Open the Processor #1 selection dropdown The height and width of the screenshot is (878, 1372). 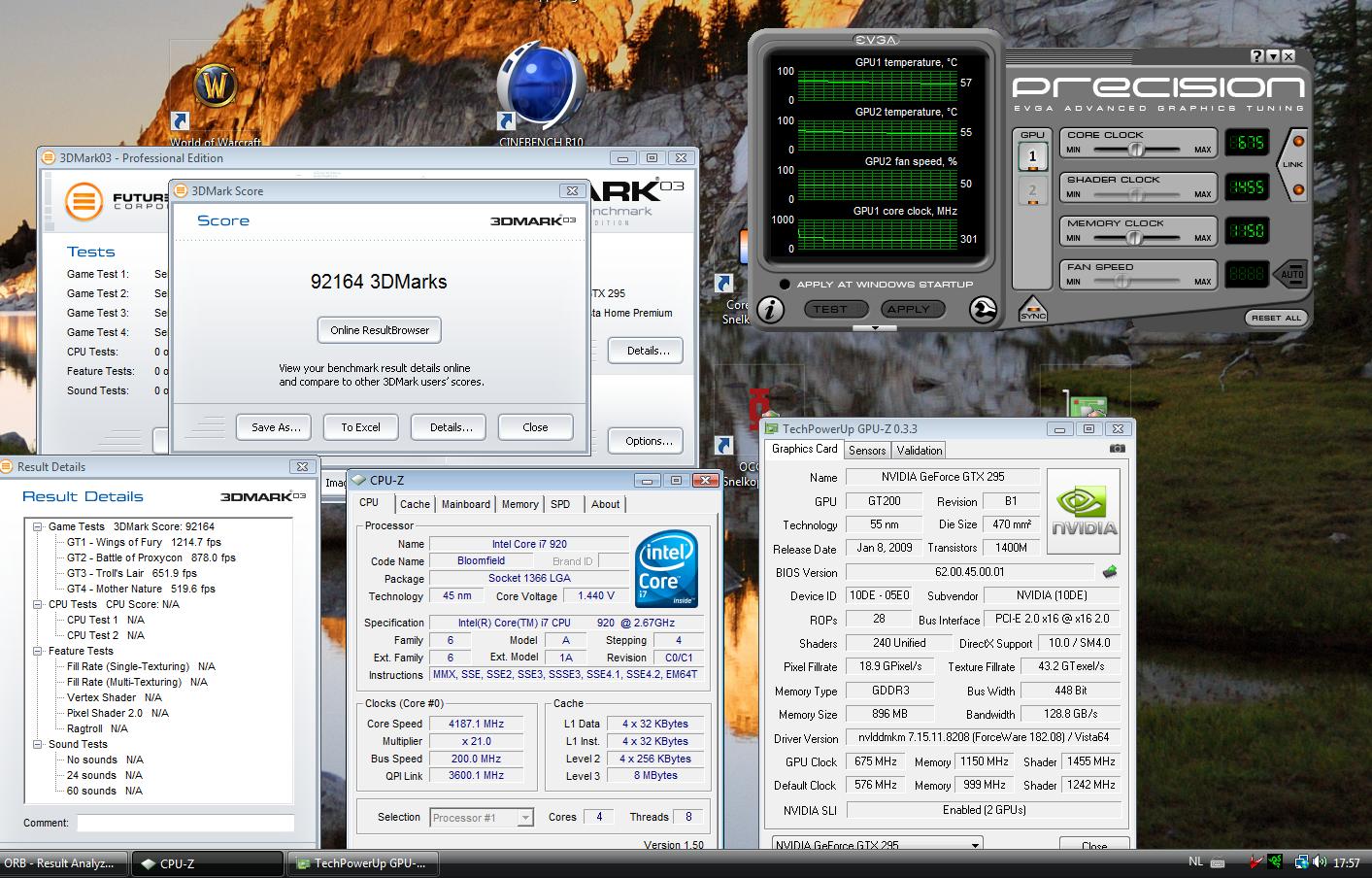[524, 818]
